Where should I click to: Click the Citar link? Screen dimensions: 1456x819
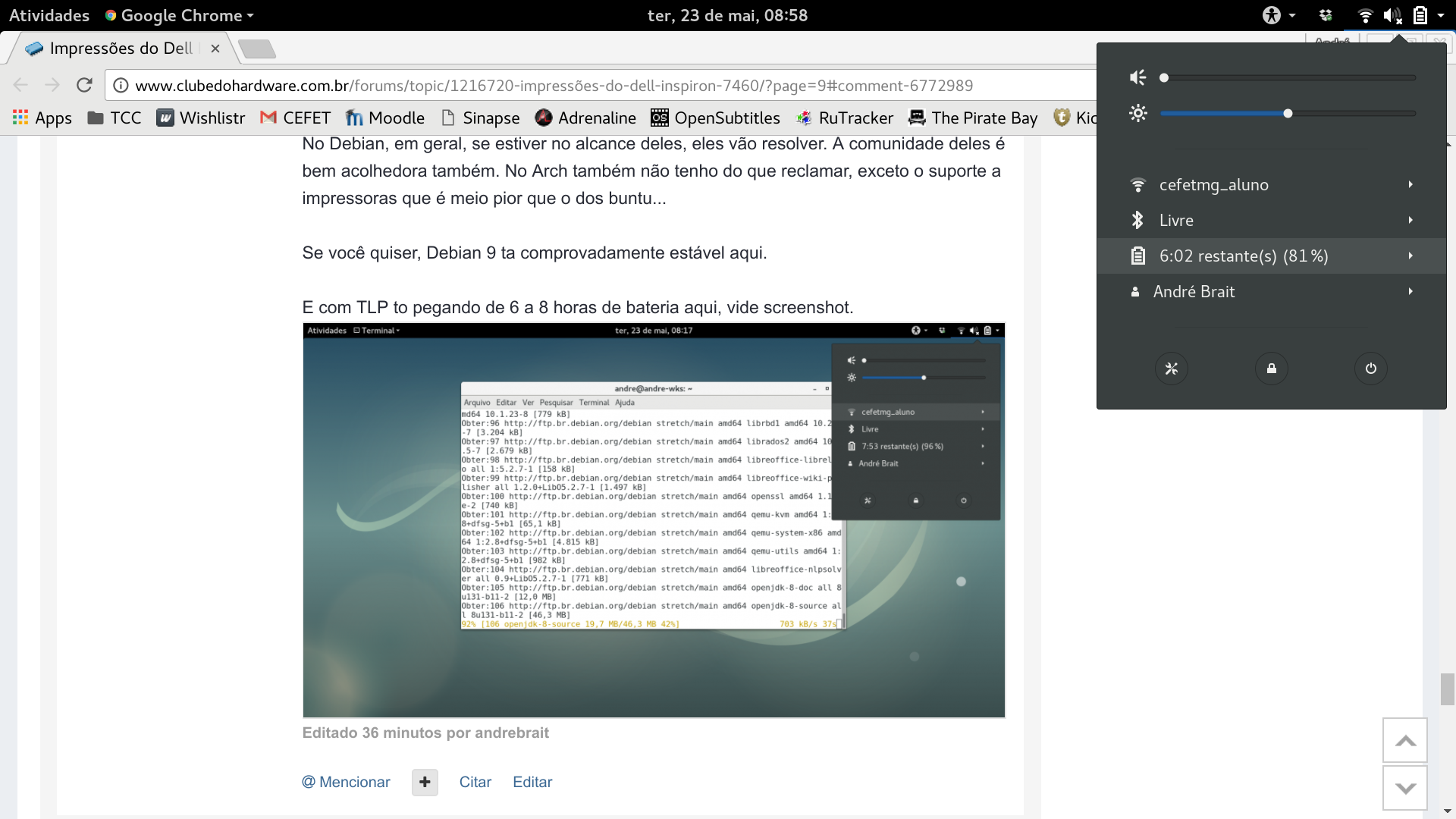[475, 782]
